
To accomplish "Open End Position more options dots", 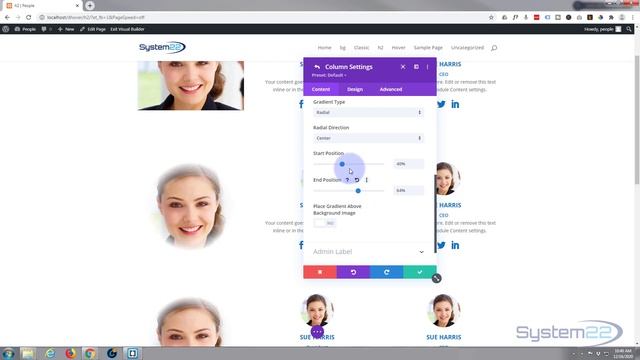I will click(367, 180).
